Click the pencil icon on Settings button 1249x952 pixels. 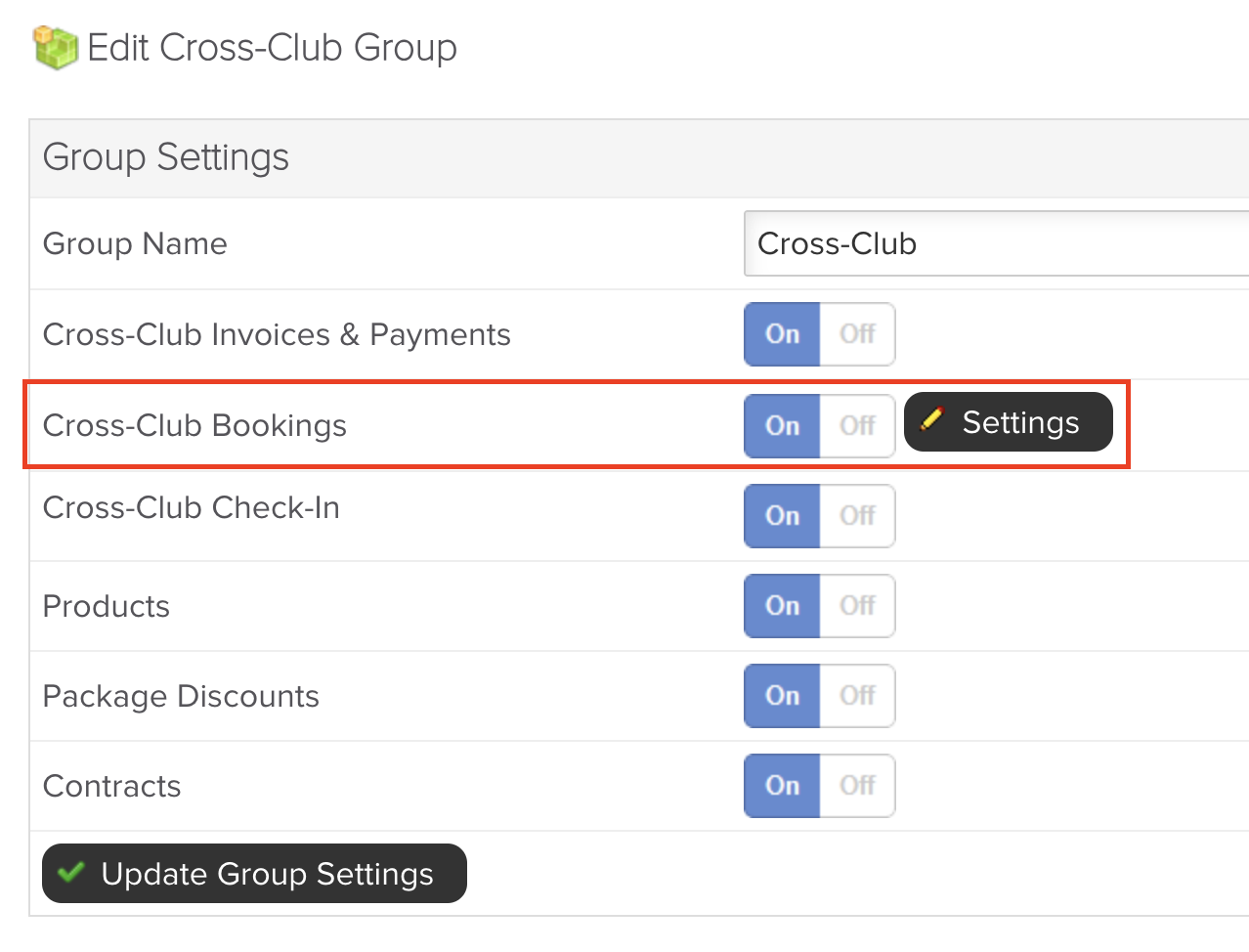[x=931, y=420]
